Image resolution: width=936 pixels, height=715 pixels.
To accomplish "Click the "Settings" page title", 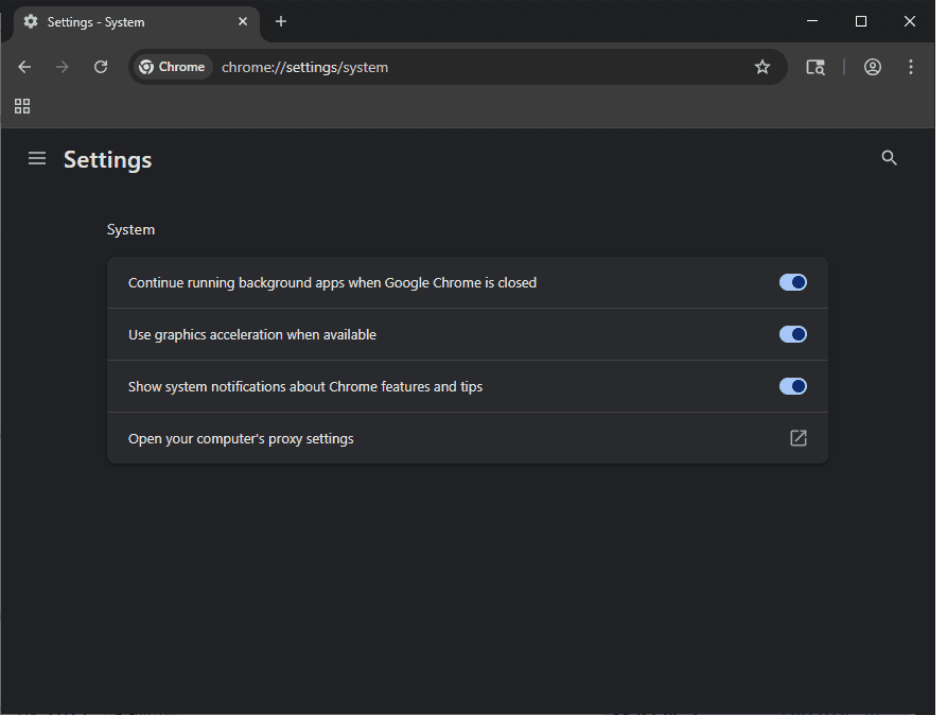I will coord(107,160).
